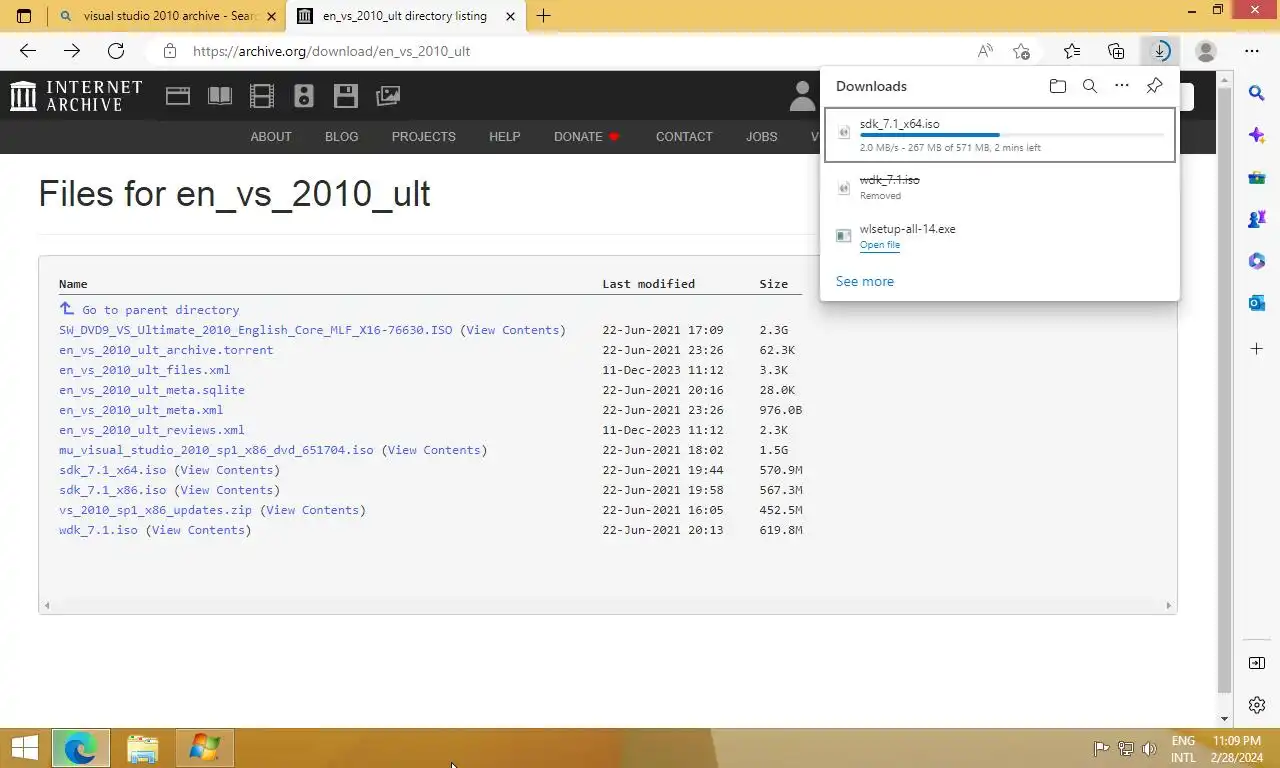Open JOBS in Internet Archive nav
Viewport: 1280px width, 768px height.
click(x=761, y=137)
